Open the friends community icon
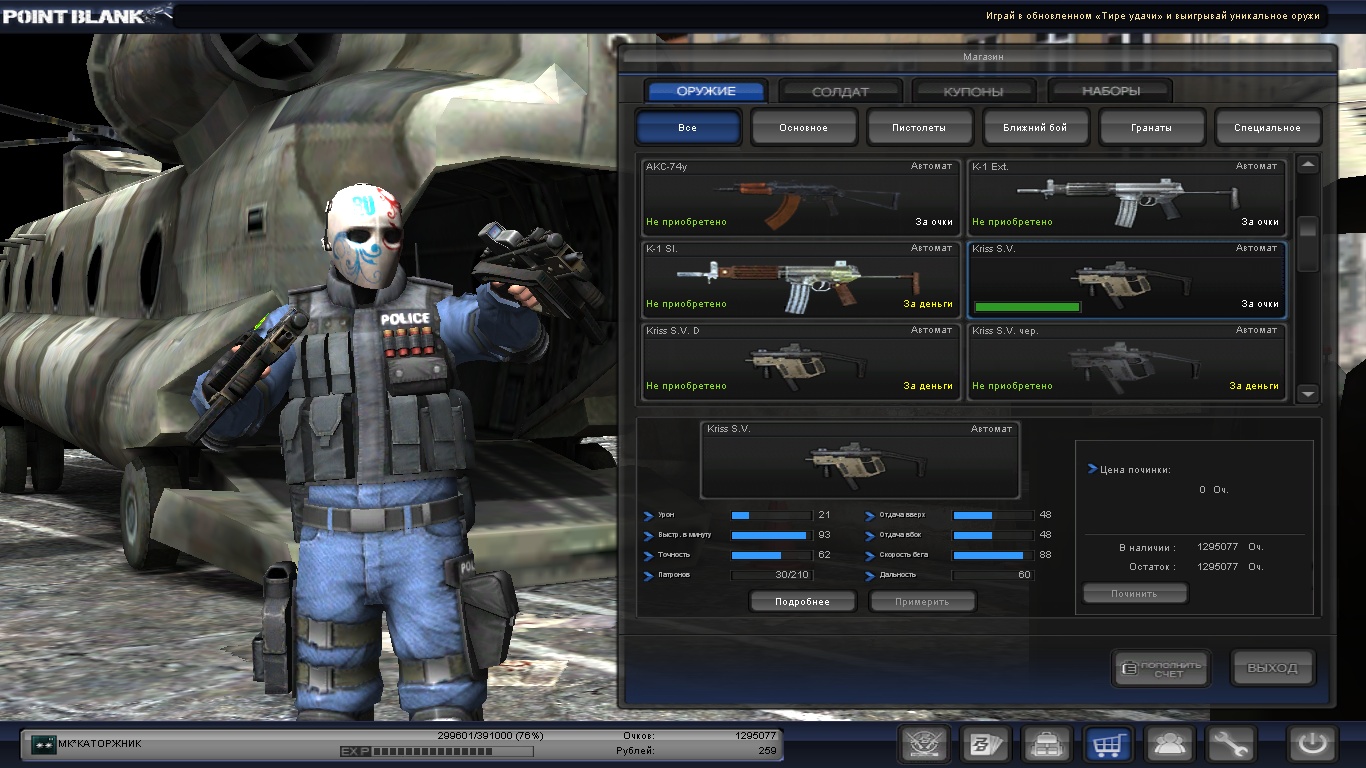Image resolution: width=1366 pixels, height=768 pixels. pyautogui.click(x=1172, y=744)
